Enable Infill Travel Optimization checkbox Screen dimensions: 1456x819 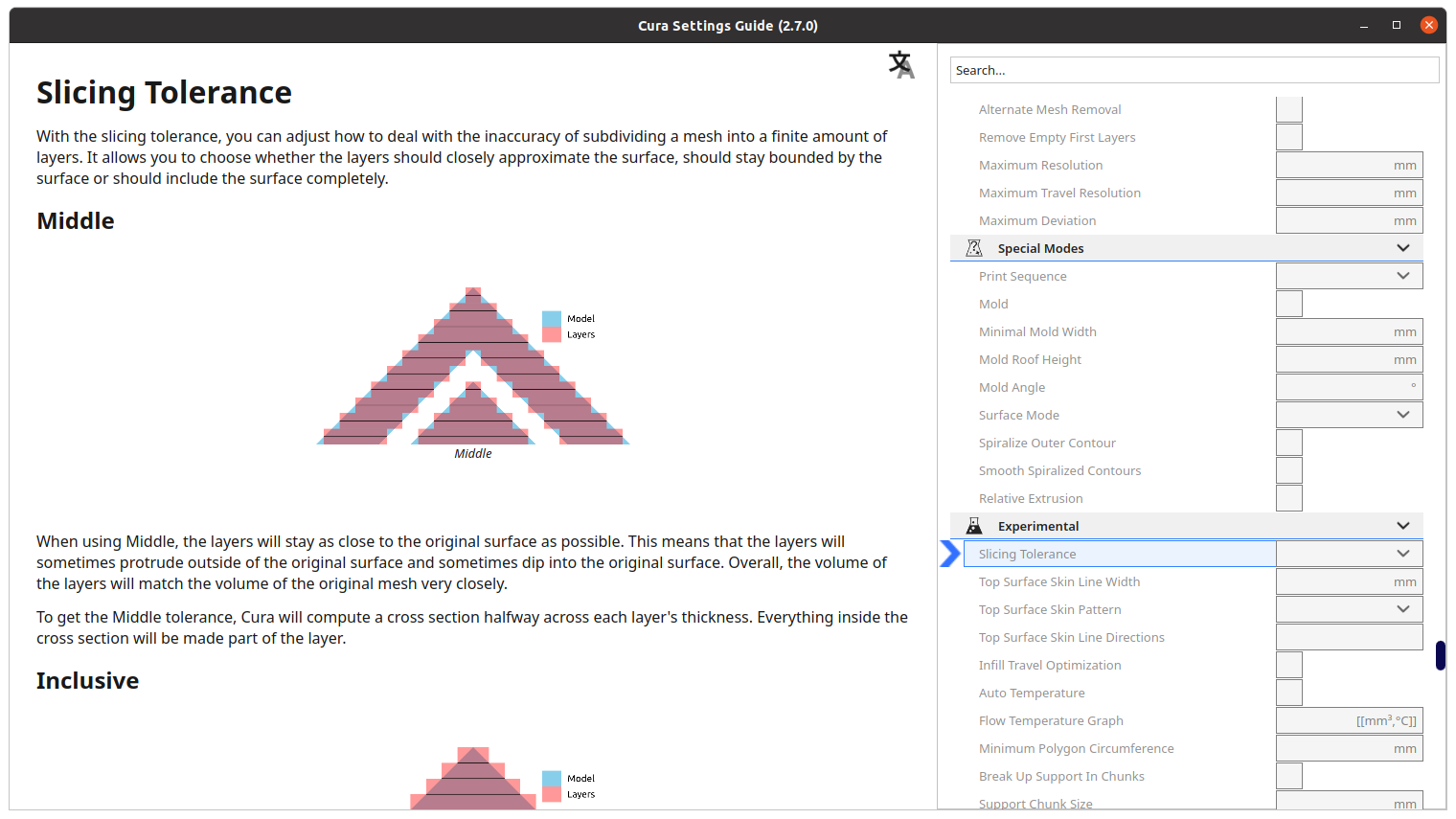pyautogui.click(x=1289, y=665)
